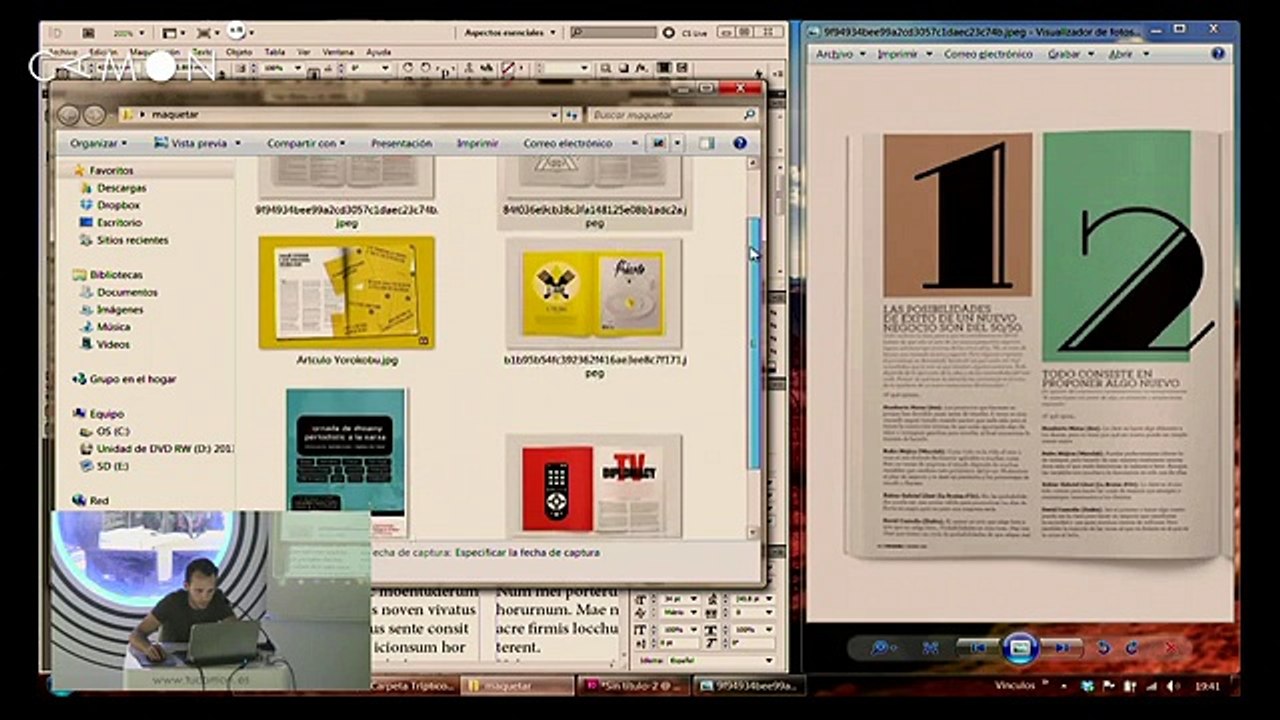
Task: Open the Ayuda menu in InDesign
Action: click(x=378, y=52)
